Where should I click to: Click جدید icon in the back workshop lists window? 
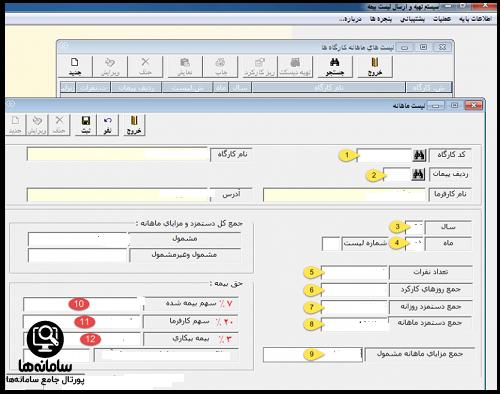click(75, 67)
